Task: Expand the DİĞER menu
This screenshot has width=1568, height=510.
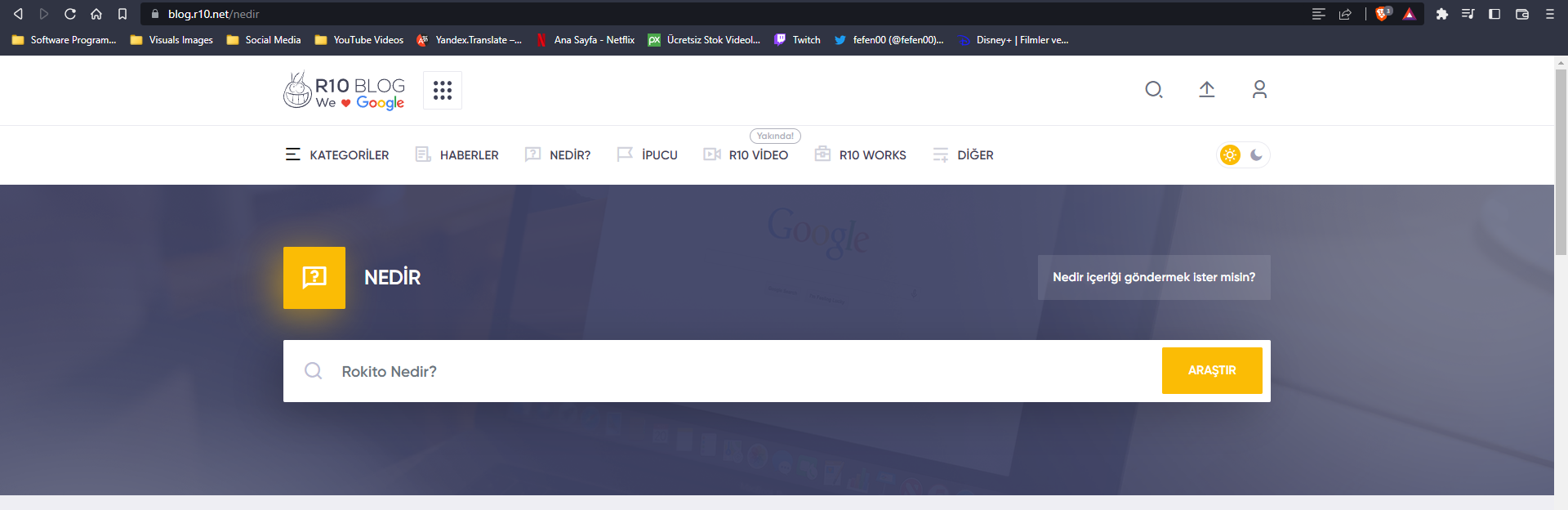Action: click(x=963, y=154)
